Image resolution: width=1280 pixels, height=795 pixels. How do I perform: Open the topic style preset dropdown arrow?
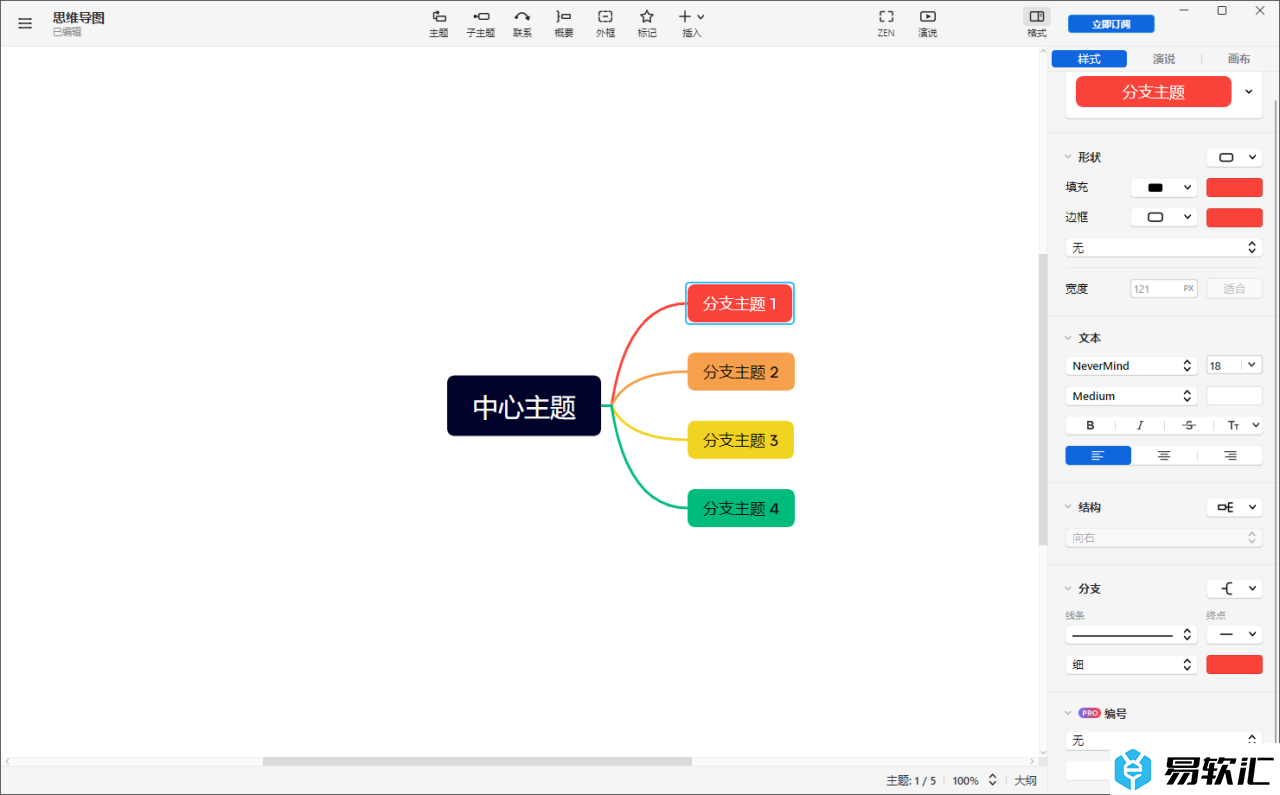click(1249, 92)
